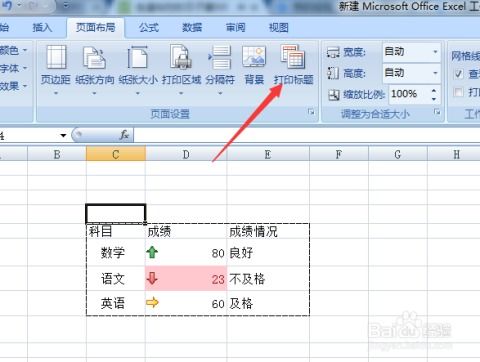Switch to the 视图 tab

coord(279,28)
